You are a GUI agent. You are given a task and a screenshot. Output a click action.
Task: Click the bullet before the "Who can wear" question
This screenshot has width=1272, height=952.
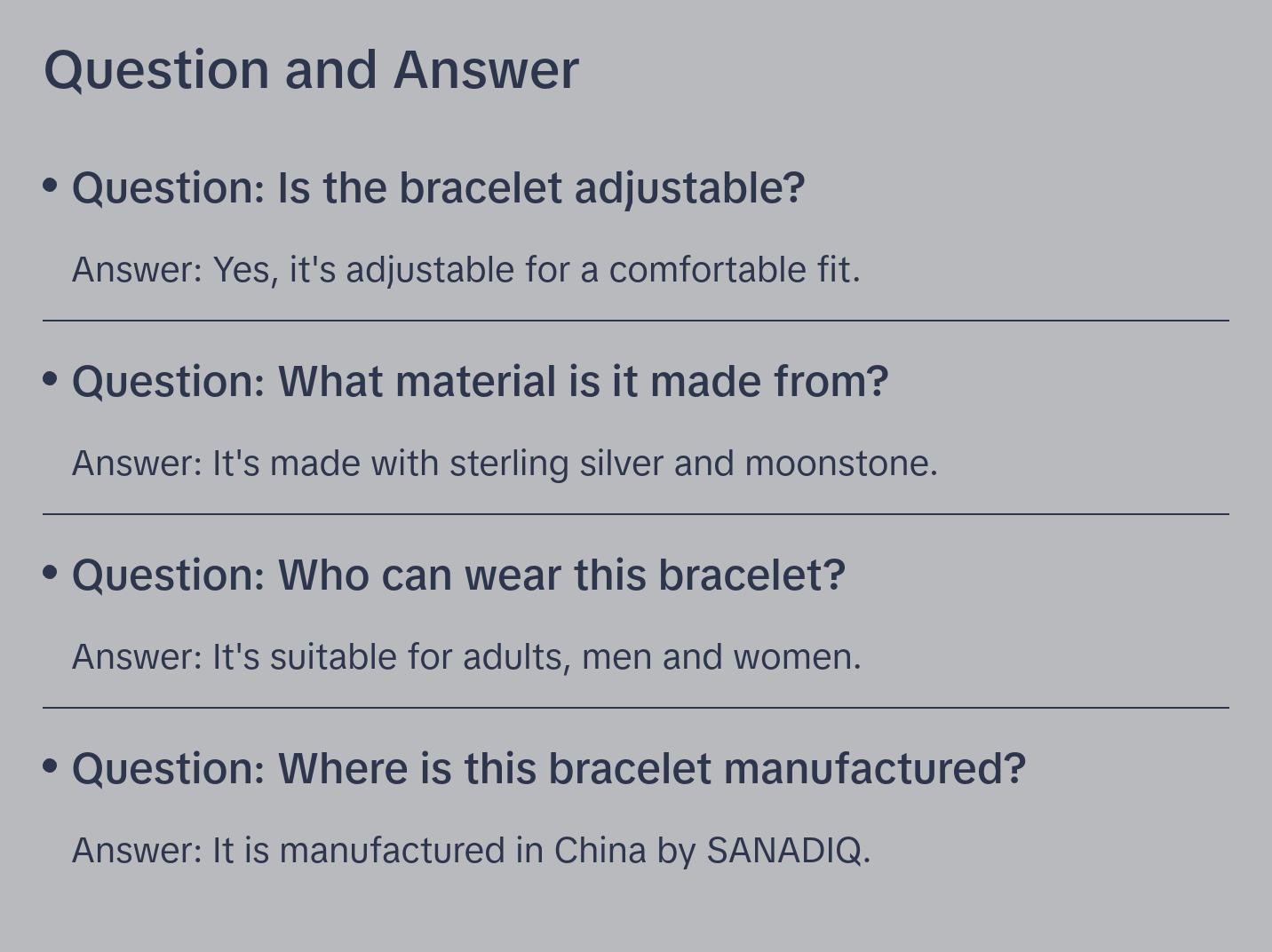(x=51, y=572)
